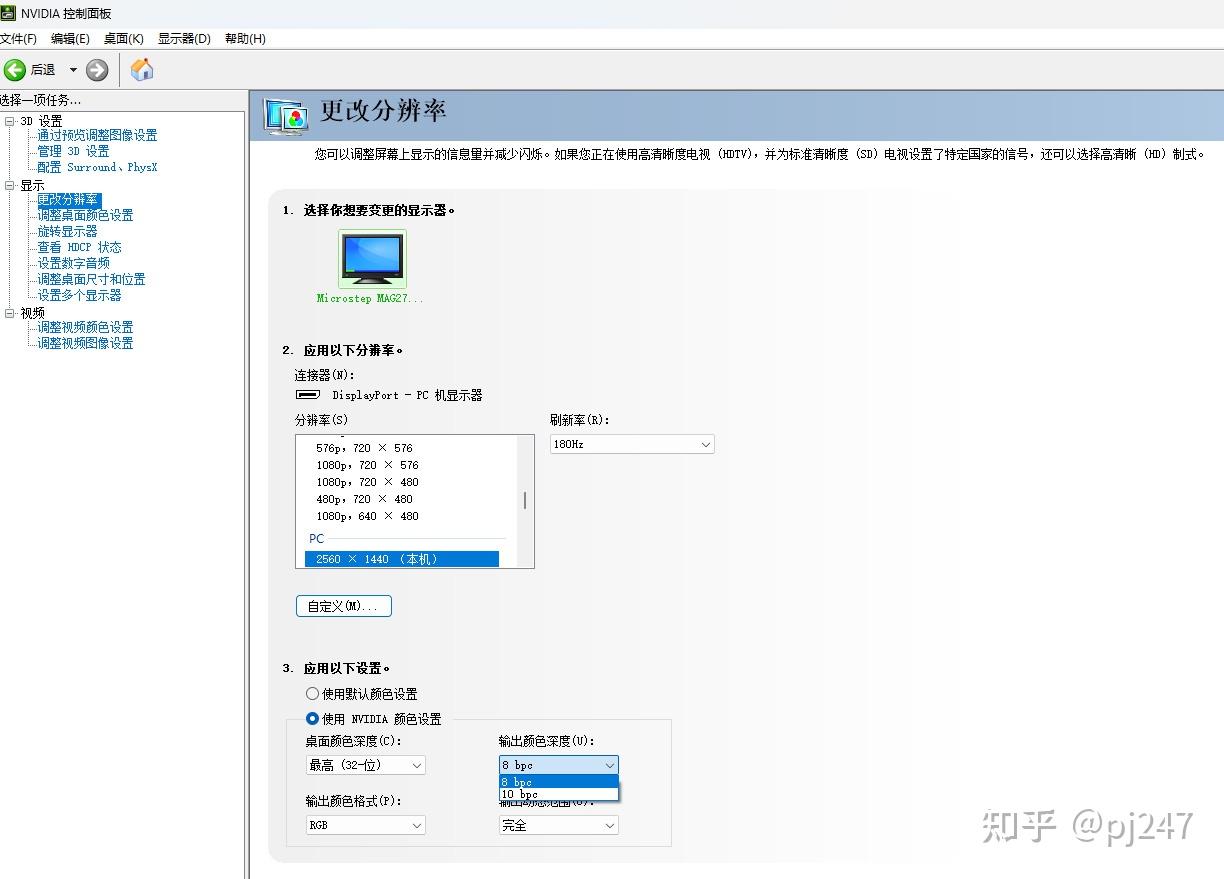Open the 显示器(D) menu
The image size is (1224, 879).
click(183, 39)
